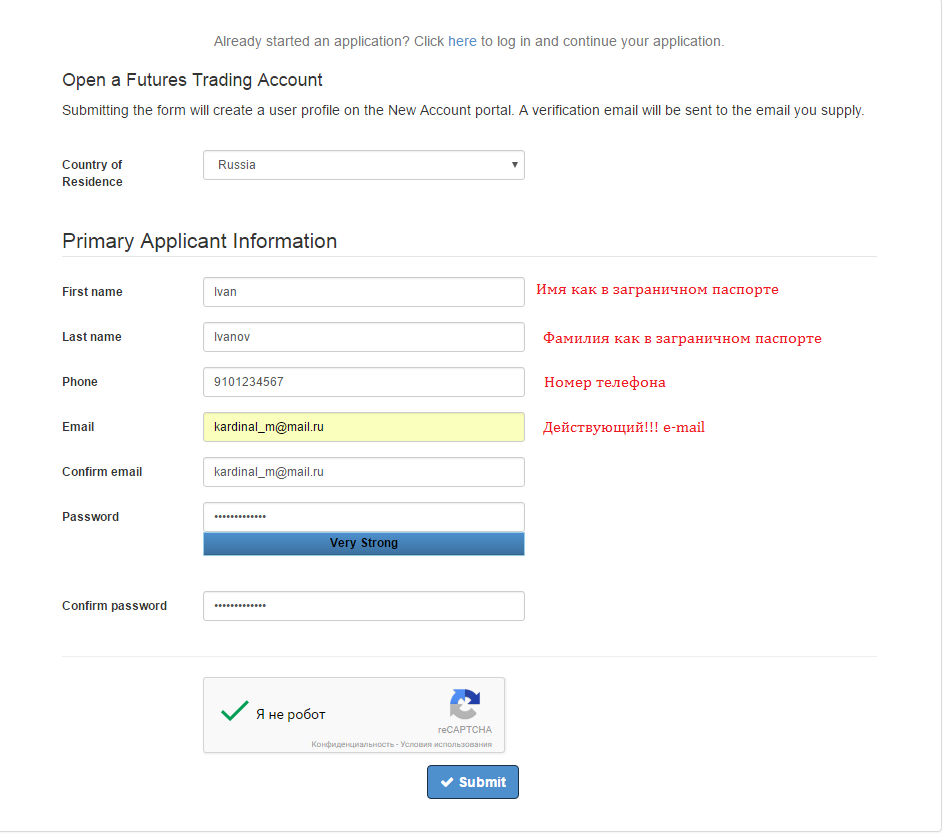Viewport: 943px width, 835px height.
Task: Toggle the 'Я не робот' captcha checkmark
Action: [235, 710]
